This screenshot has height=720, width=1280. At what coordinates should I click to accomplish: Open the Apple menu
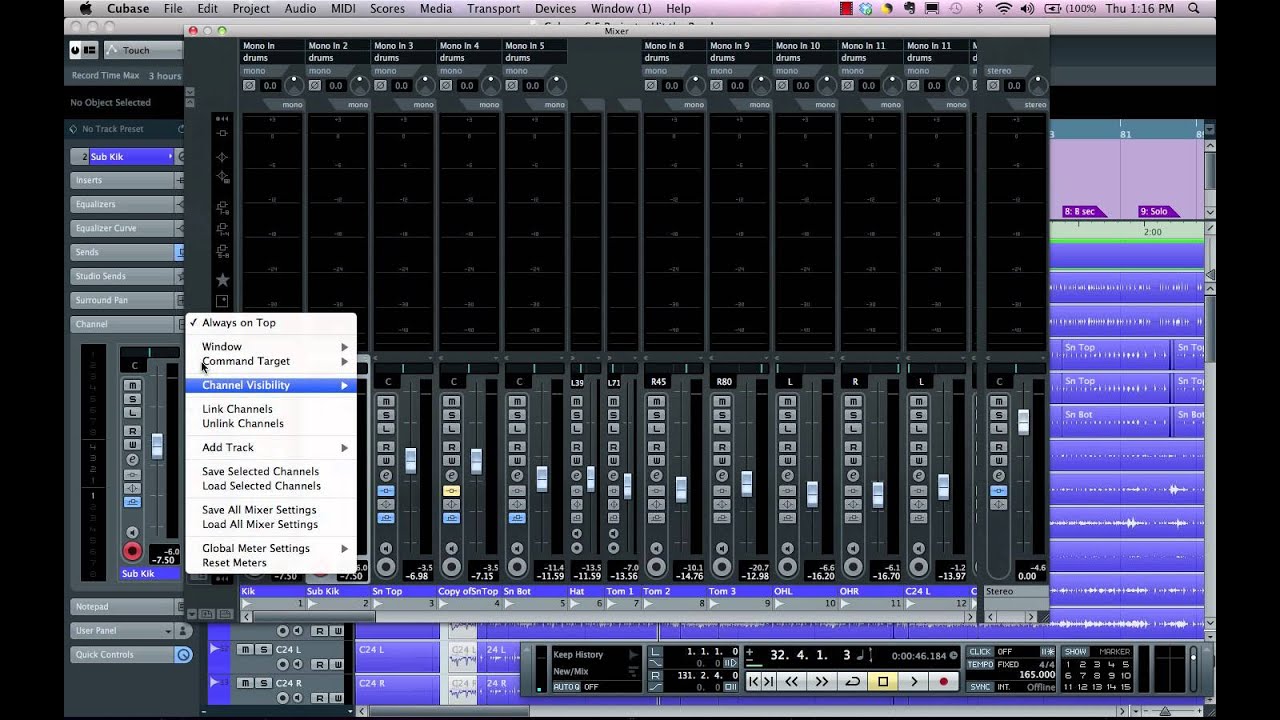coord(86,9)
